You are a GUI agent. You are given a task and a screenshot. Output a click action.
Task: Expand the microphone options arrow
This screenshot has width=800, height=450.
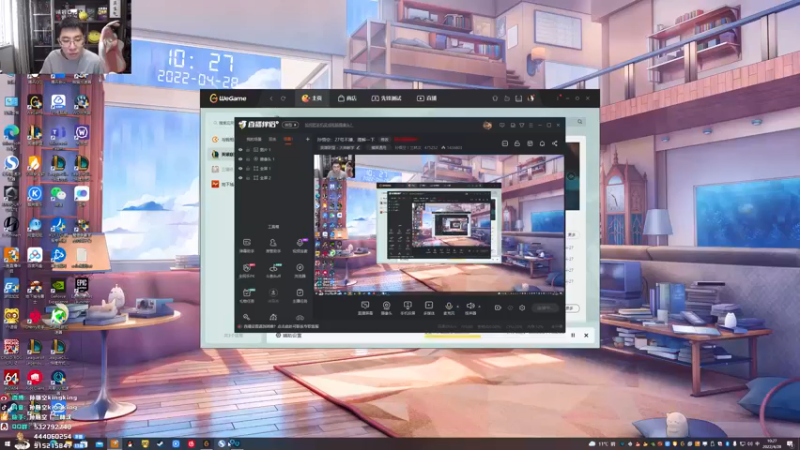pos(457,306)
